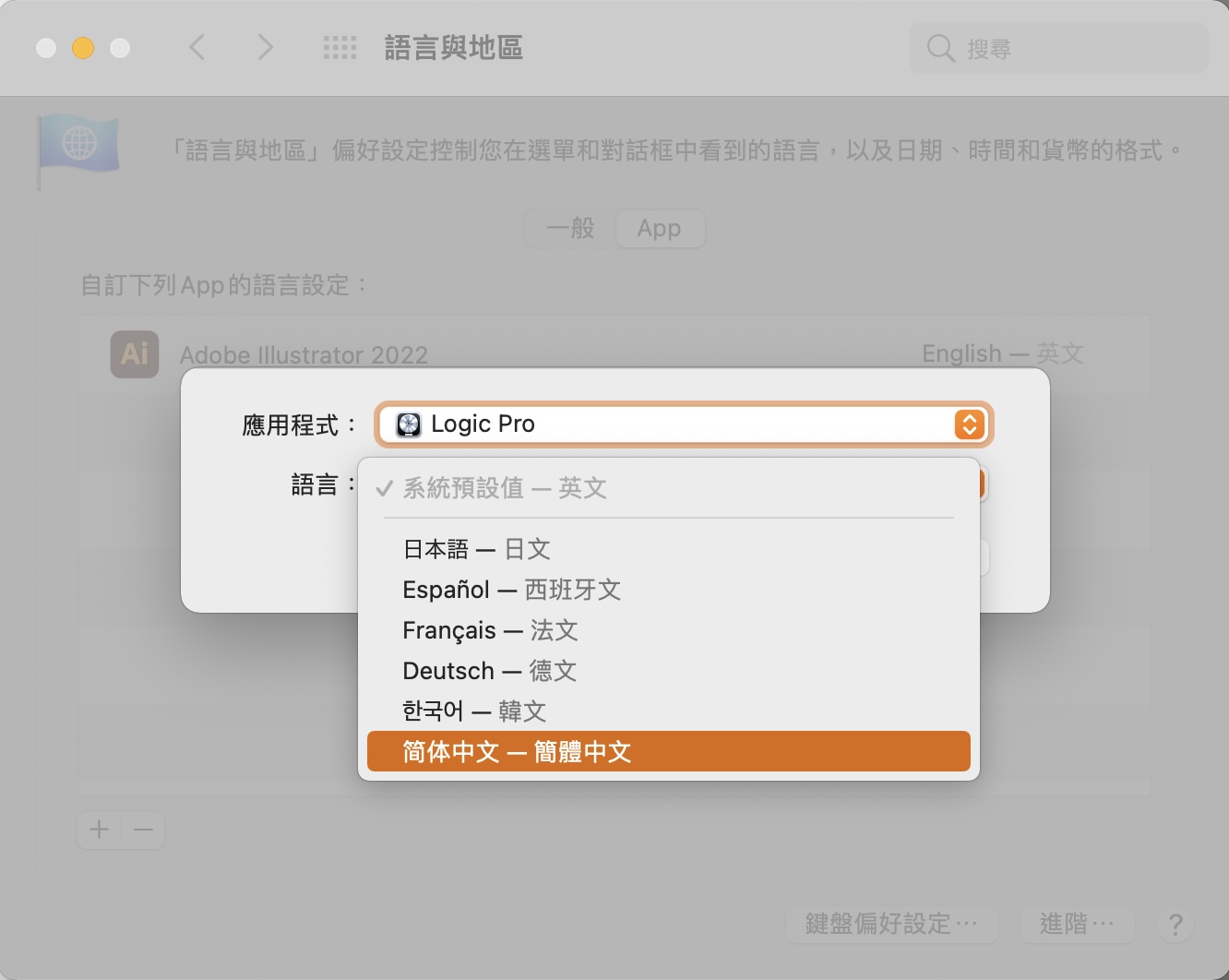Select the Adobe Illustrator 2022 row
The width and height of the screenshot is (1229, 980).
pyautogui.click(x=614, y=354)
